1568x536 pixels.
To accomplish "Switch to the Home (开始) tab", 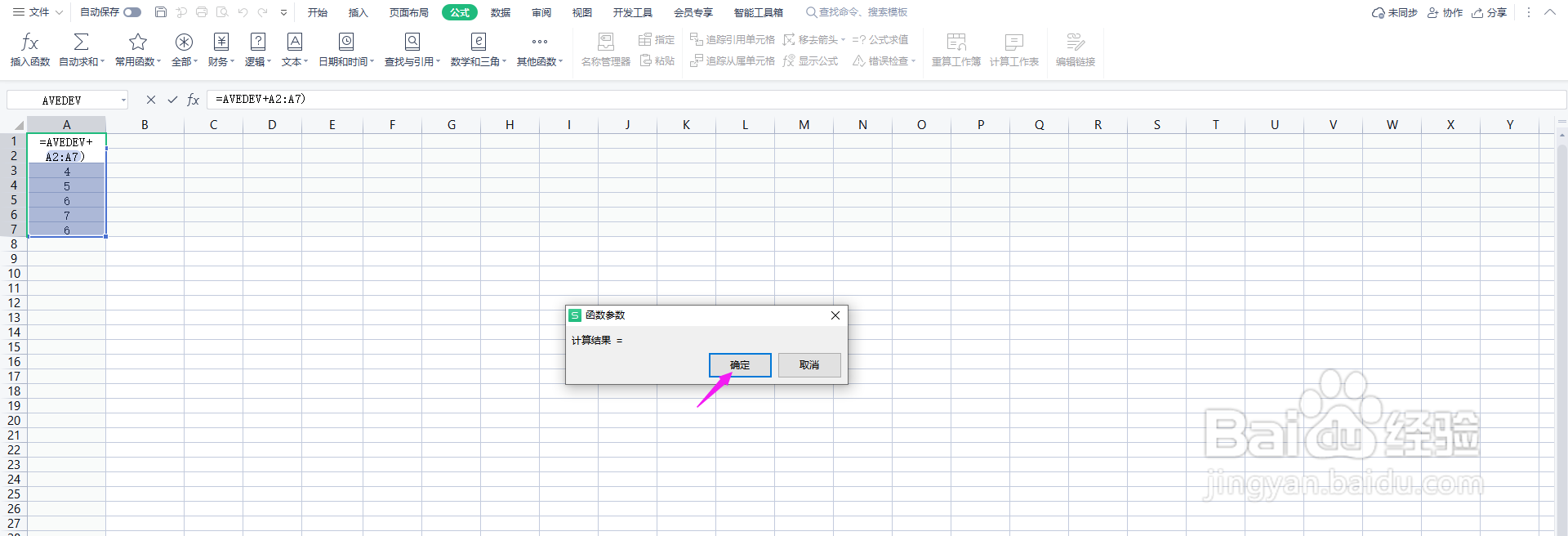I will click(x=318, y=12).
